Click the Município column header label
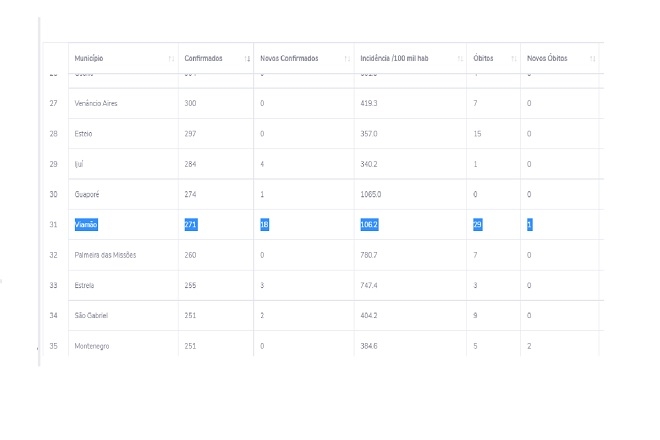Screen dimensions: 660x440 [x=89, y=59]
